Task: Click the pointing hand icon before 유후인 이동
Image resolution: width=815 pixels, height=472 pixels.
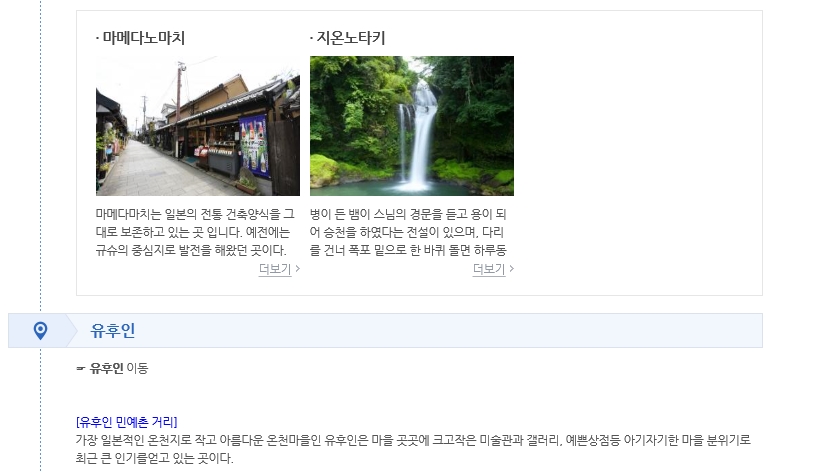Action: [80, 368]
